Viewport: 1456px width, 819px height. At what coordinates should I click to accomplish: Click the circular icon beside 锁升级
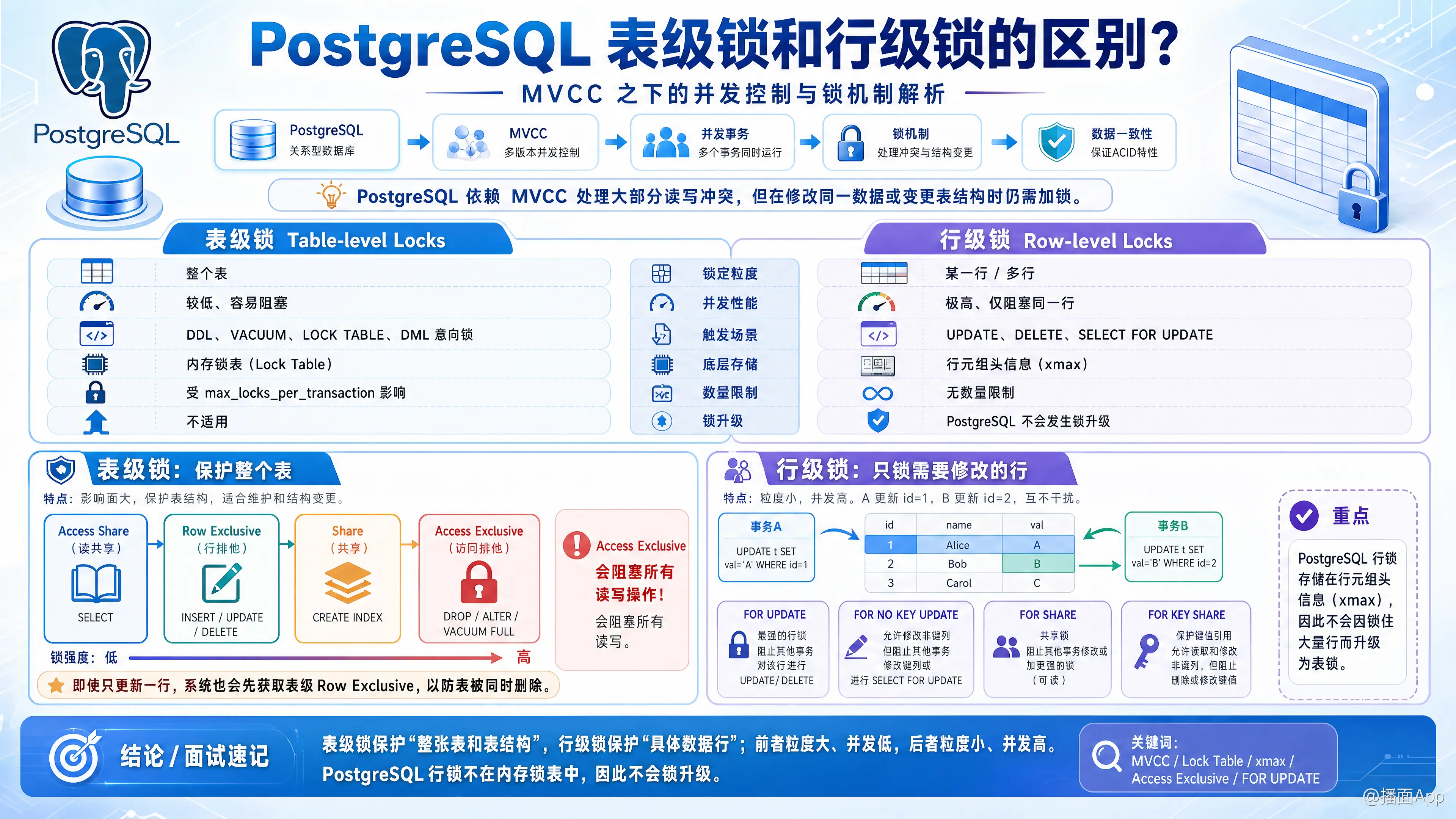(662, 421)
